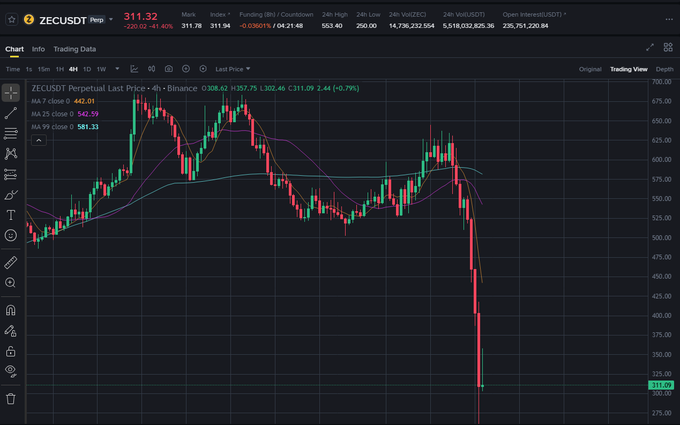Click the 311.32 last price value
This screenshot has height=425, width=680.
[x=141, y=16]
